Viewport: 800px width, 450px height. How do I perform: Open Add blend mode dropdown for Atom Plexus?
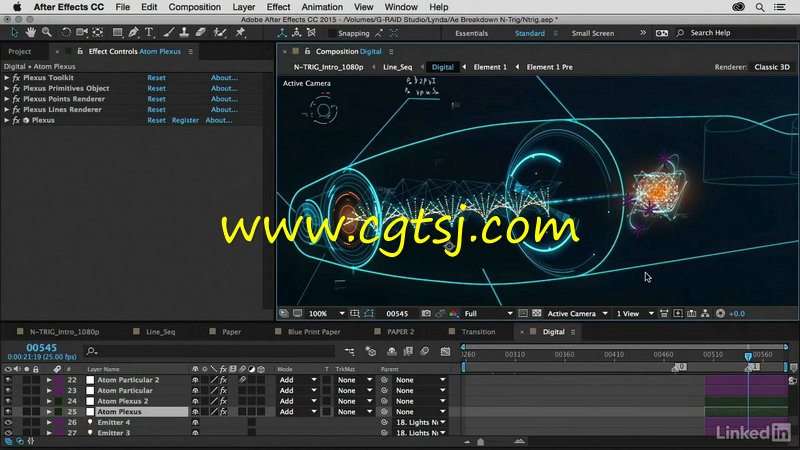298,411
